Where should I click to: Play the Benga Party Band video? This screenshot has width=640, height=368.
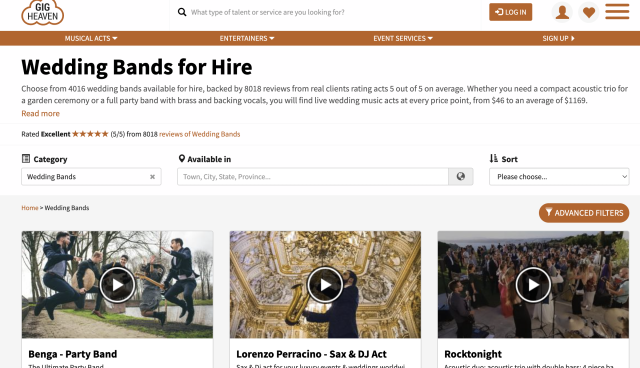point(117,285)
